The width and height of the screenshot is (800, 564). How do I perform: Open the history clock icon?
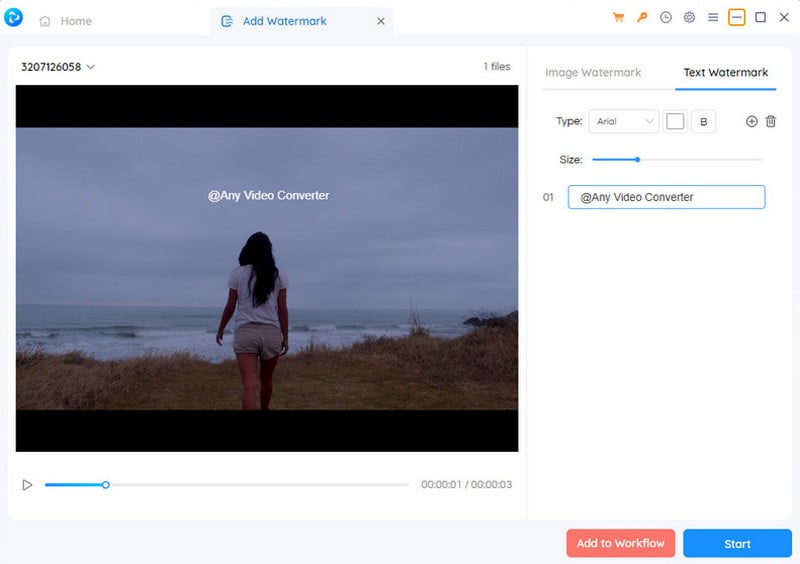[x=666, y=18]
